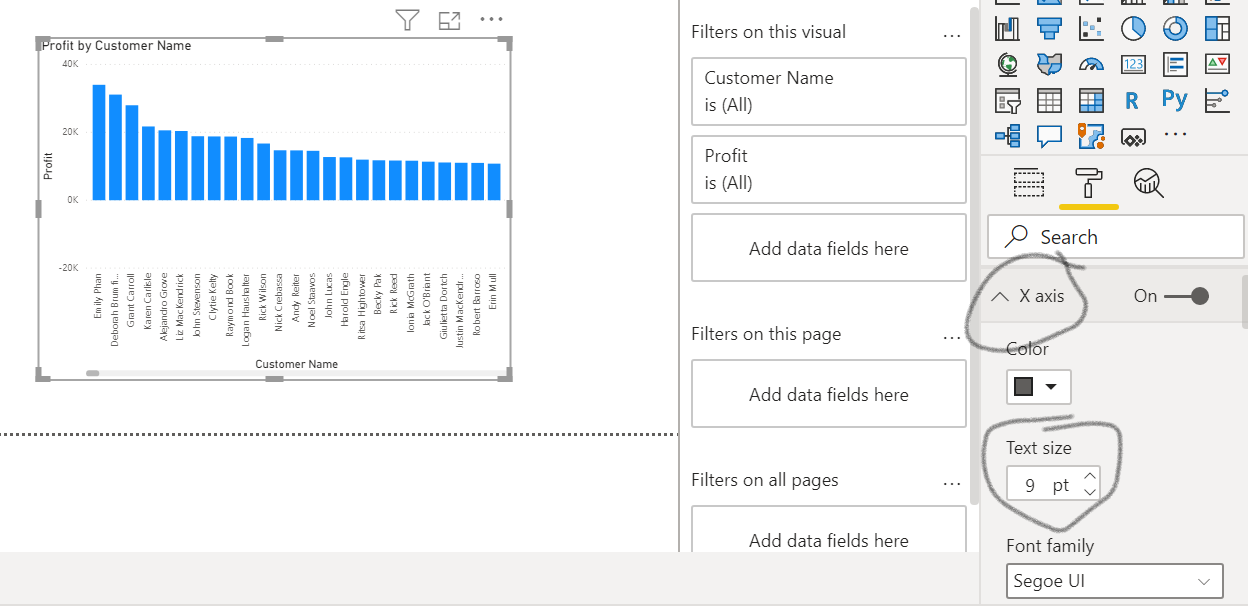Collapse the X axis section

pos(1000,296)
